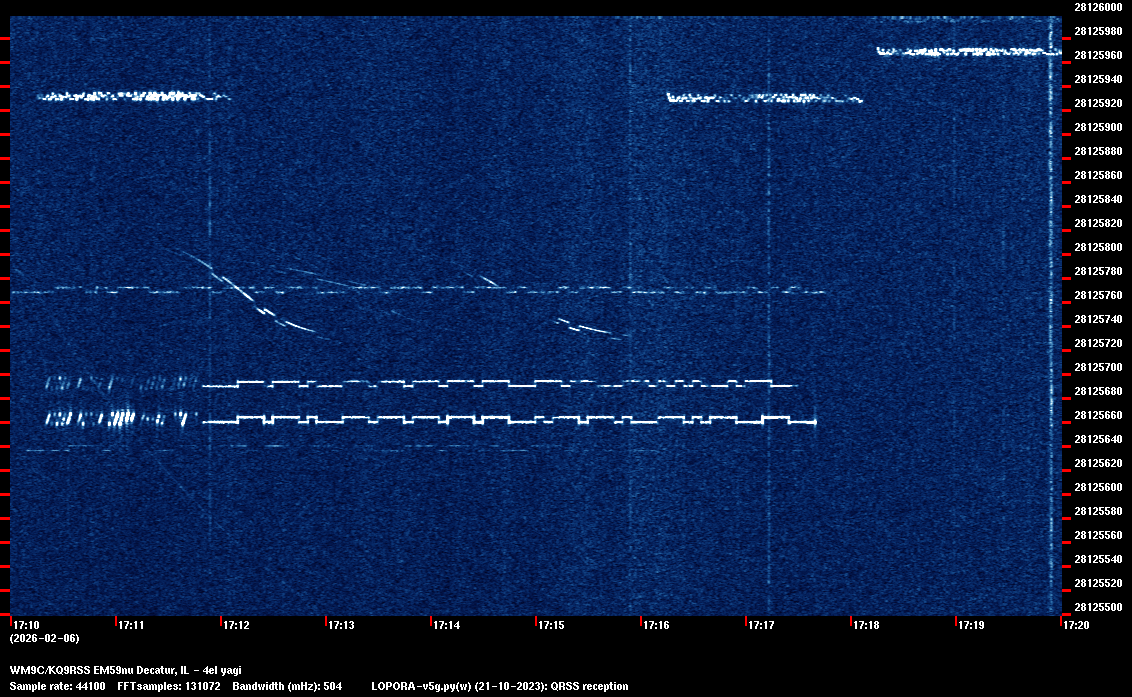Click the 28125920 frequency axis label

(1096, 103)
